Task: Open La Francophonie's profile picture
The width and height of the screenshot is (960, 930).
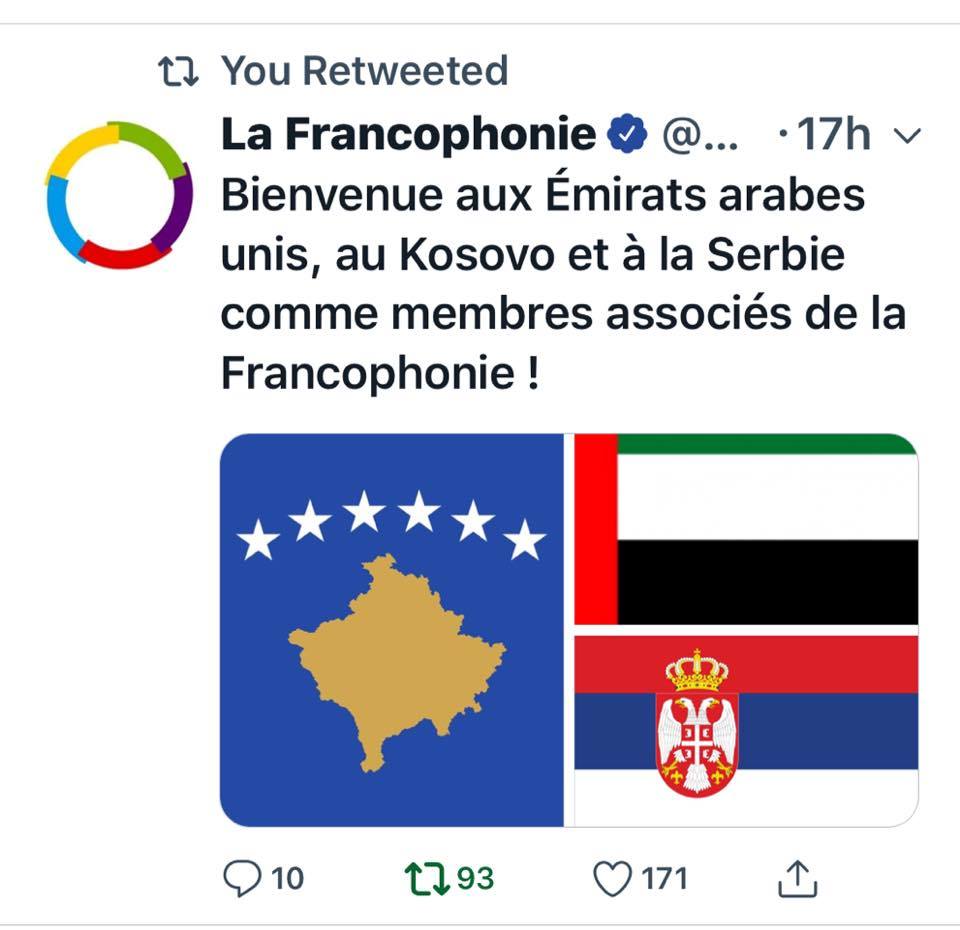Action: [118, 194]
